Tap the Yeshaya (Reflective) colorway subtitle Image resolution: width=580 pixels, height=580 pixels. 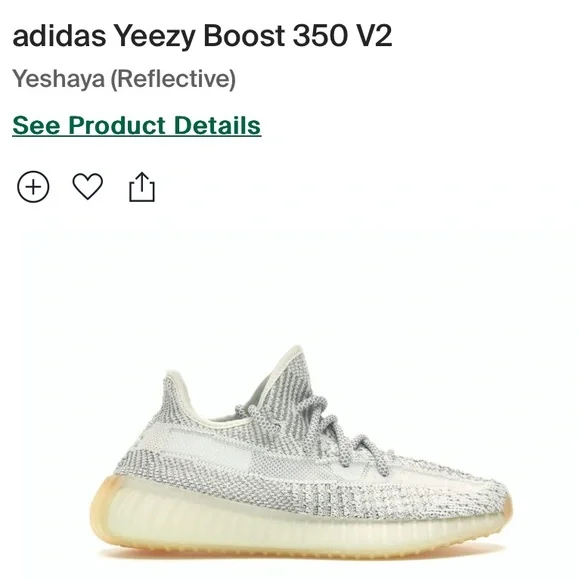pyautogui.click(x=124, y=79)
